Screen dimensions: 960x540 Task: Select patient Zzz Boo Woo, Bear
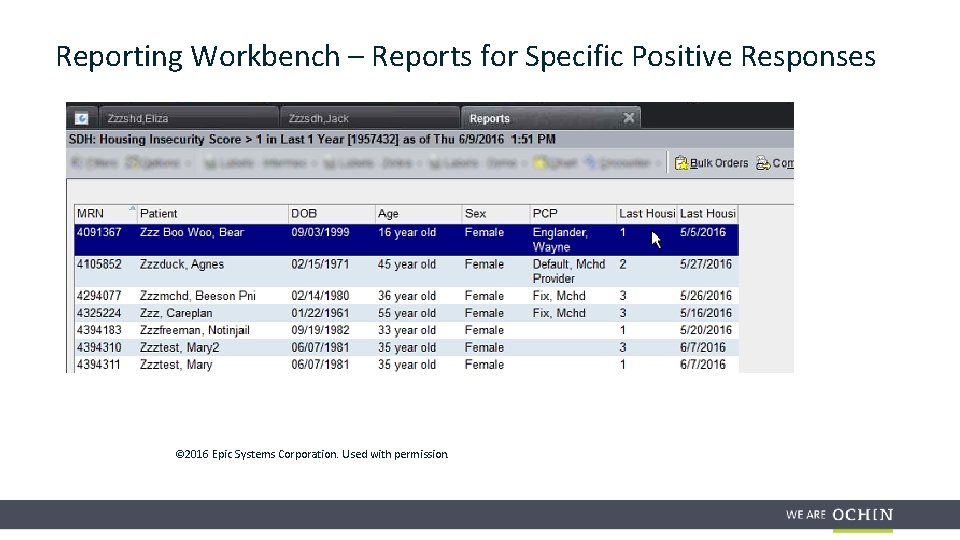(192, 233)
